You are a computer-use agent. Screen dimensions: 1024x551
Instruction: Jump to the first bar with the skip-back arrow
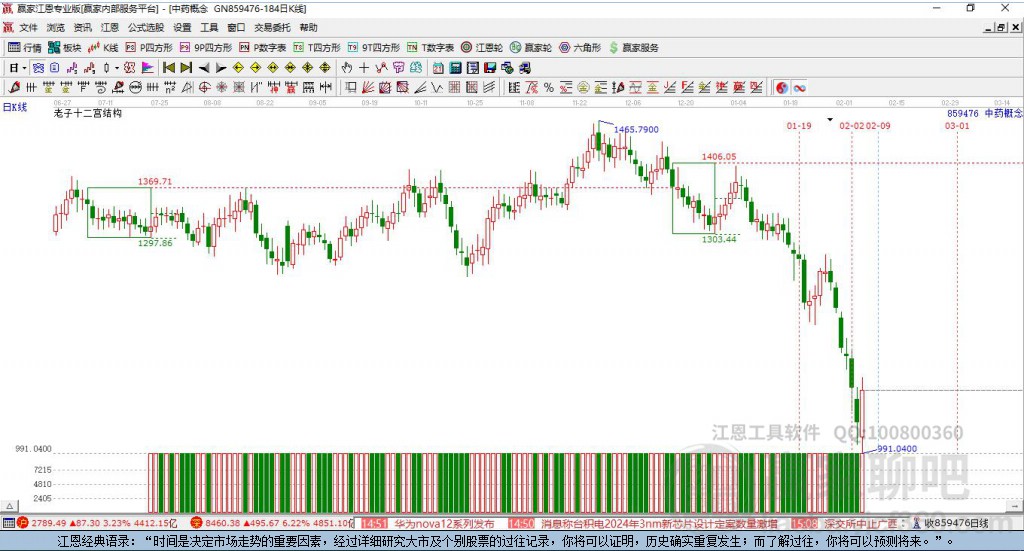pyautogui.click(x=169, y=68)
